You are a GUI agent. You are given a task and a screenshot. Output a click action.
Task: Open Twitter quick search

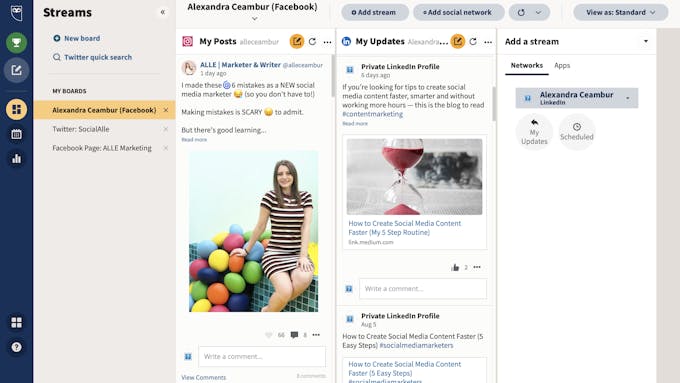tap(92, 57)
